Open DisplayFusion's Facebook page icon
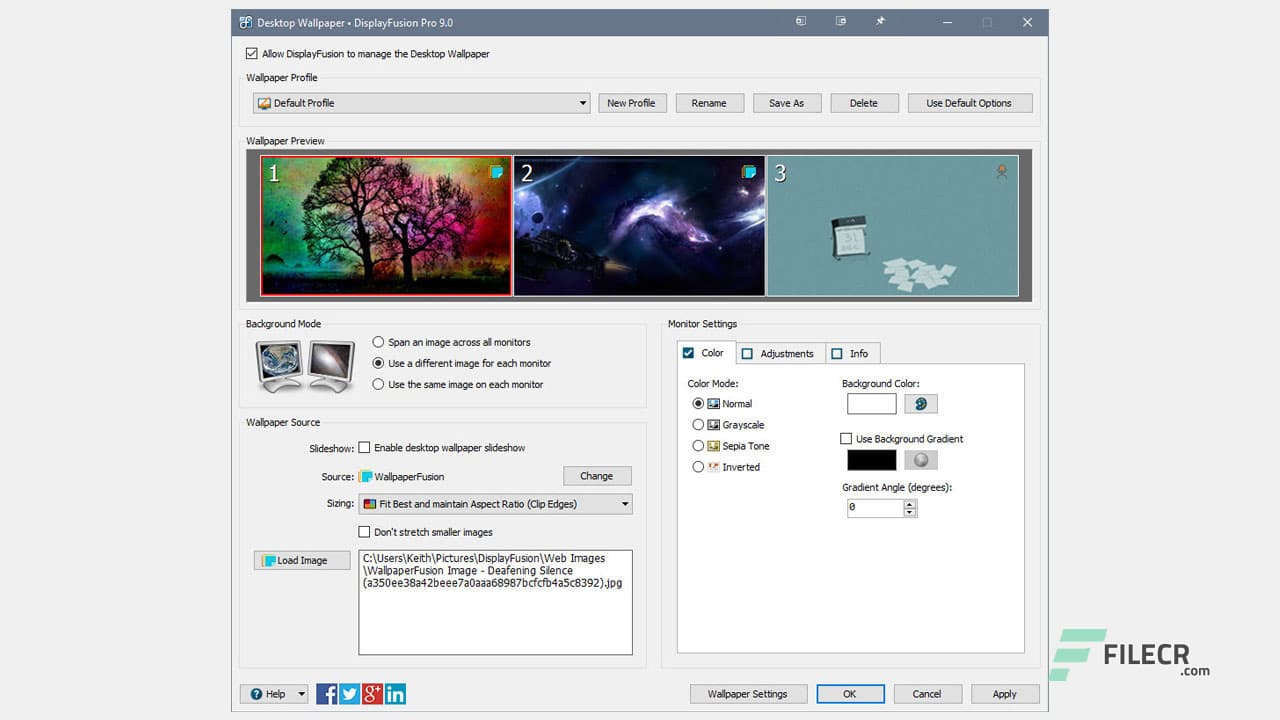Image resolution: width=1280 pixels, height=720 pixels. (x=326, y=693)
